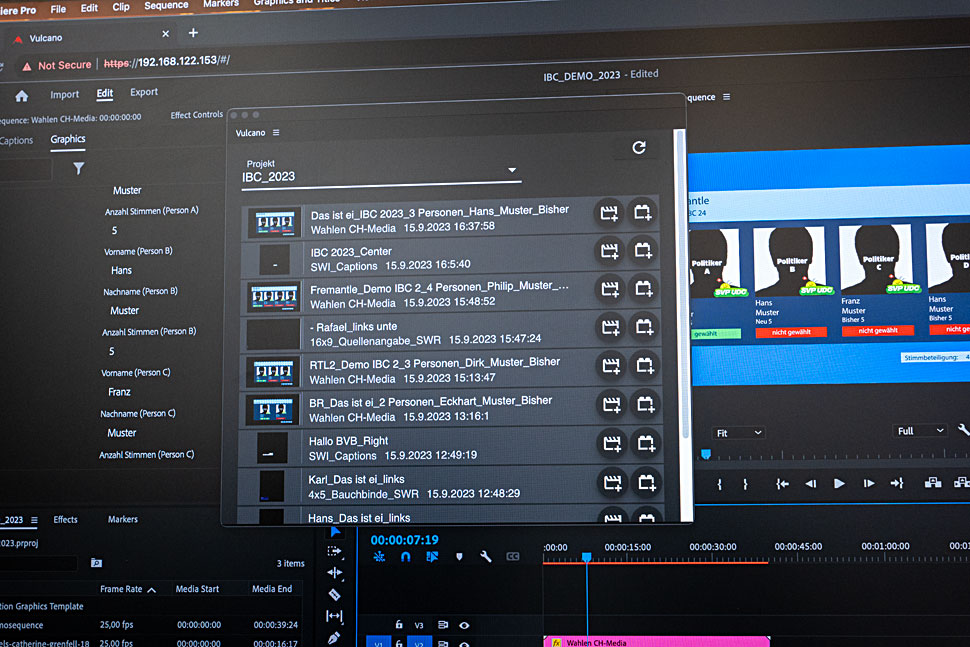This screenshot has height=647, width=970.
Task: Select the Ripple Edit tool
Action: [334, 573]
